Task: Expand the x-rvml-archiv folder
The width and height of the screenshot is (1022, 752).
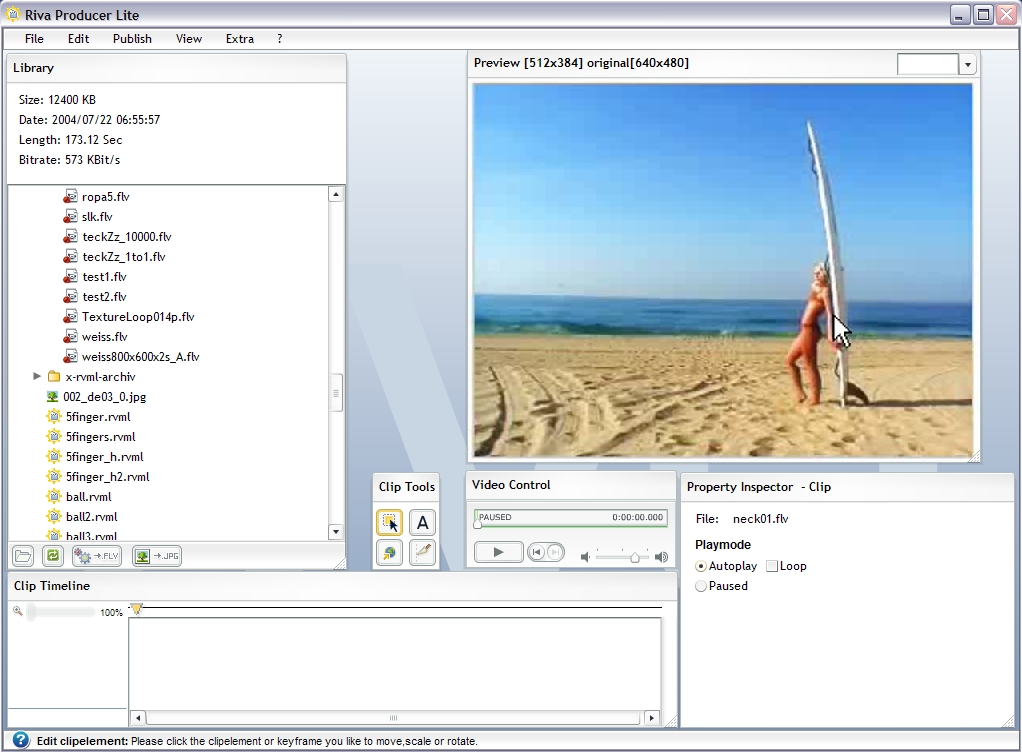Action: (x=37, y=377)
